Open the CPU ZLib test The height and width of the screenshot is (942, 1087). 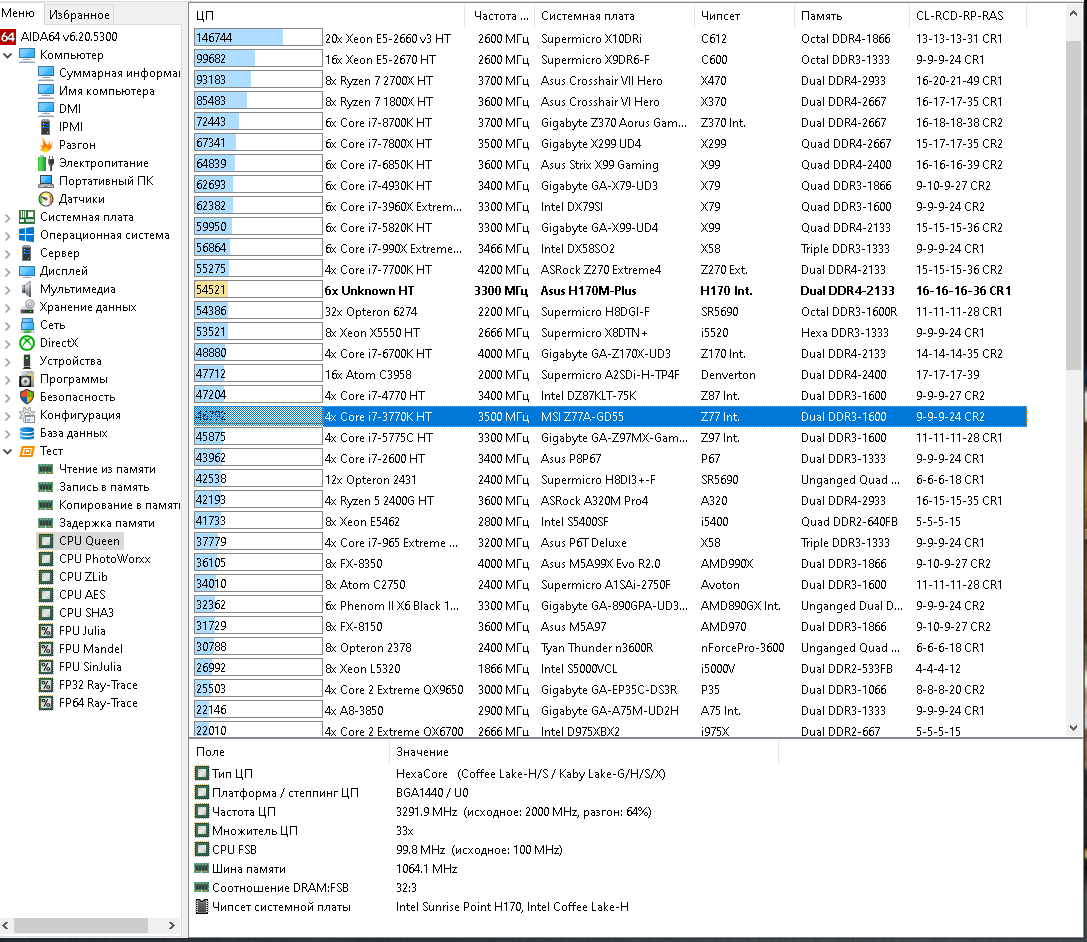point(83,577)
